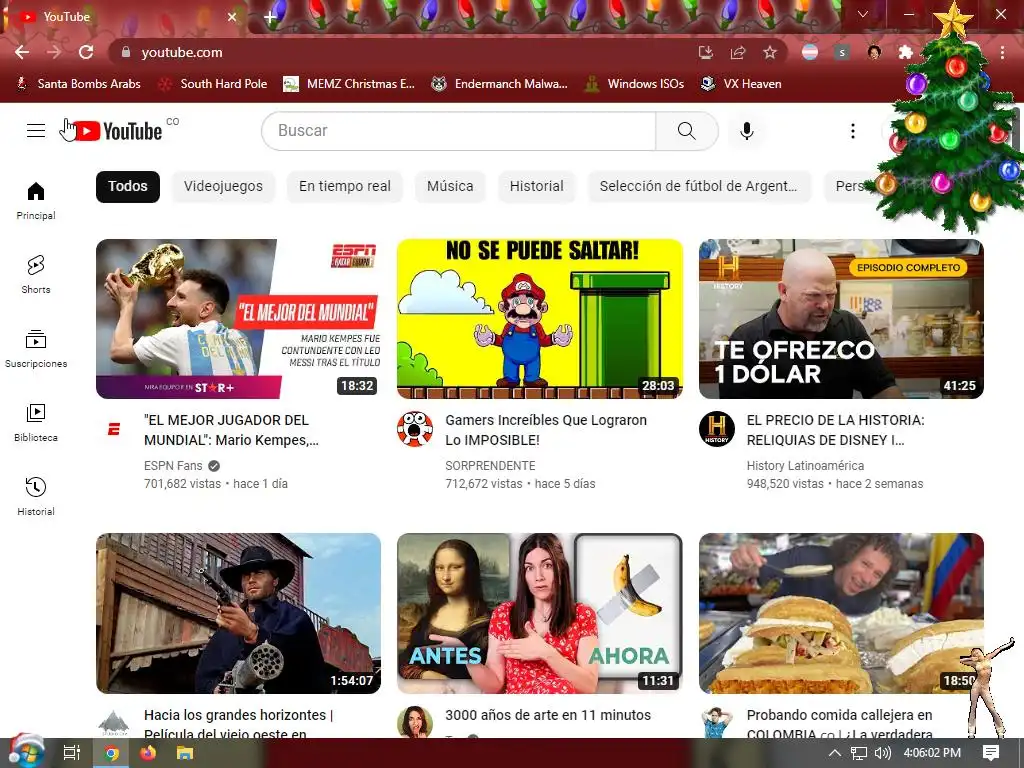Viewport: 1024px width, 768px height.
Task: Play the Mario NO SE PUEDE SALTAR thumbnail
Action: [x=540, y=319]
